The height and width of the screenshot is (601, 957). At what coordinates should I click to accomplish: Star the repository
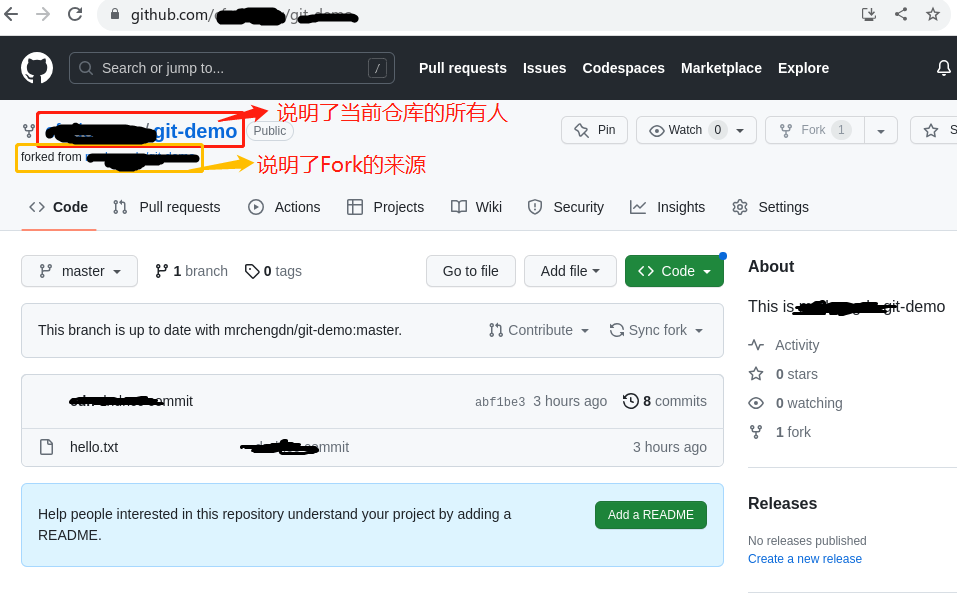pos(934,130)
